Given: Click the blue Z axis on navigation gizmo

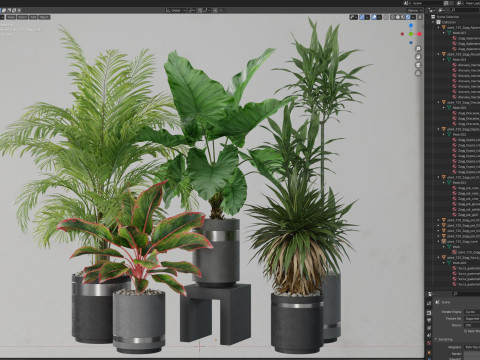Looking at the screenshot, I should (411, 25).
